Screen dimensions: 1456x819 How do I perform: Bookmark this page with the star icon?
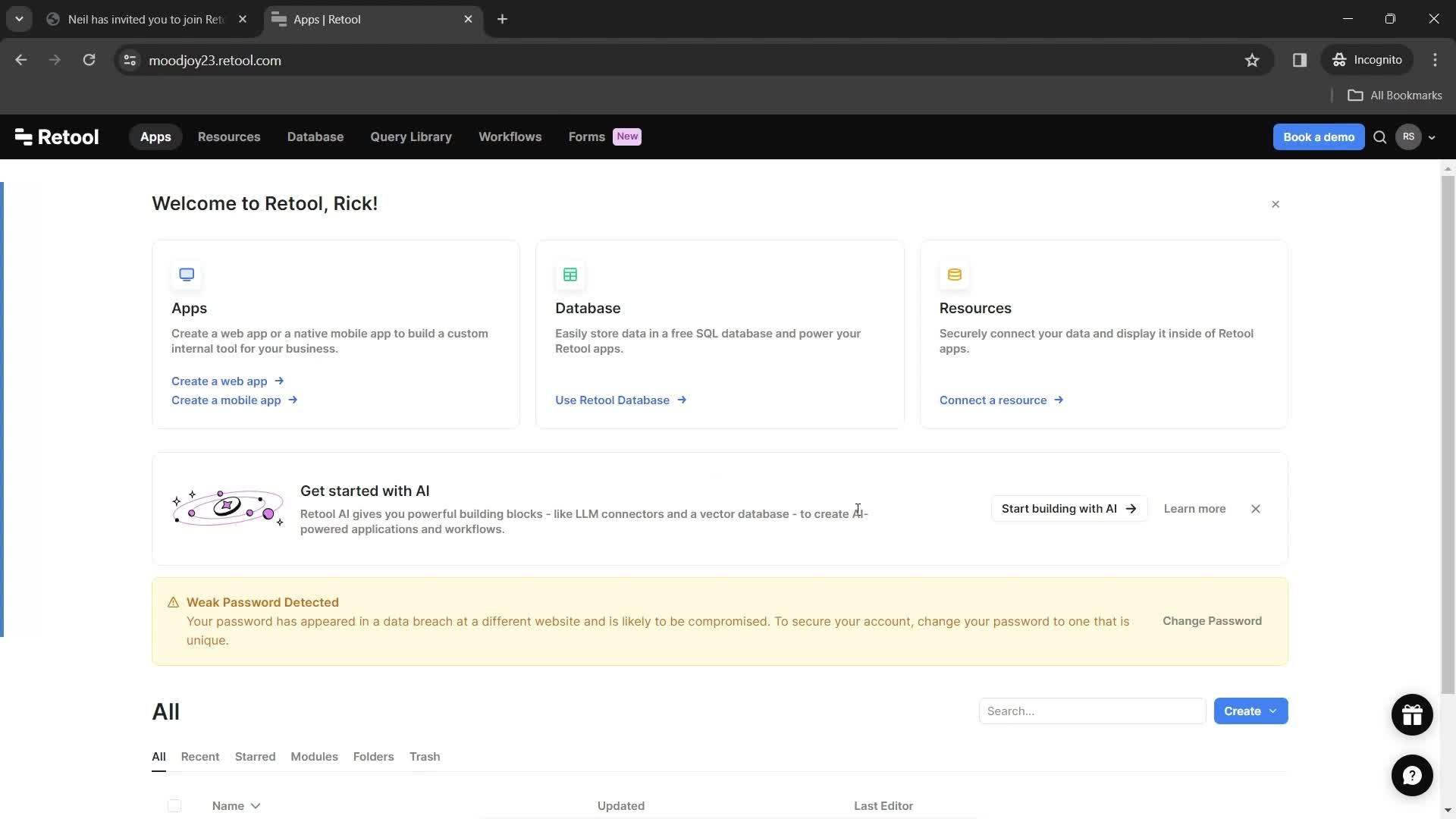tap(1252, 60)
